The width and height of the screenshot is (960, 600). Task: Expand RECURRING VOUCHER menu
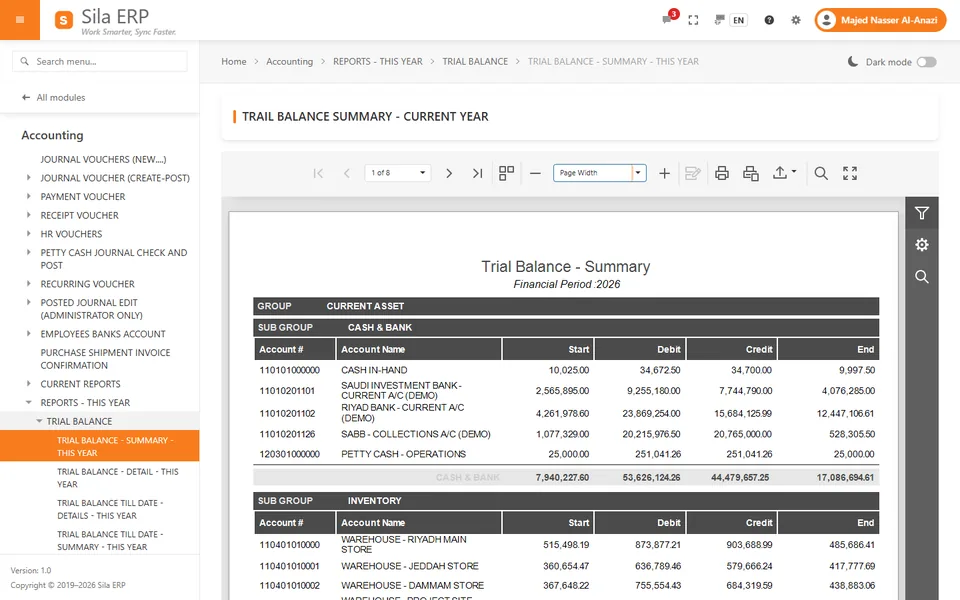(29, 283)
